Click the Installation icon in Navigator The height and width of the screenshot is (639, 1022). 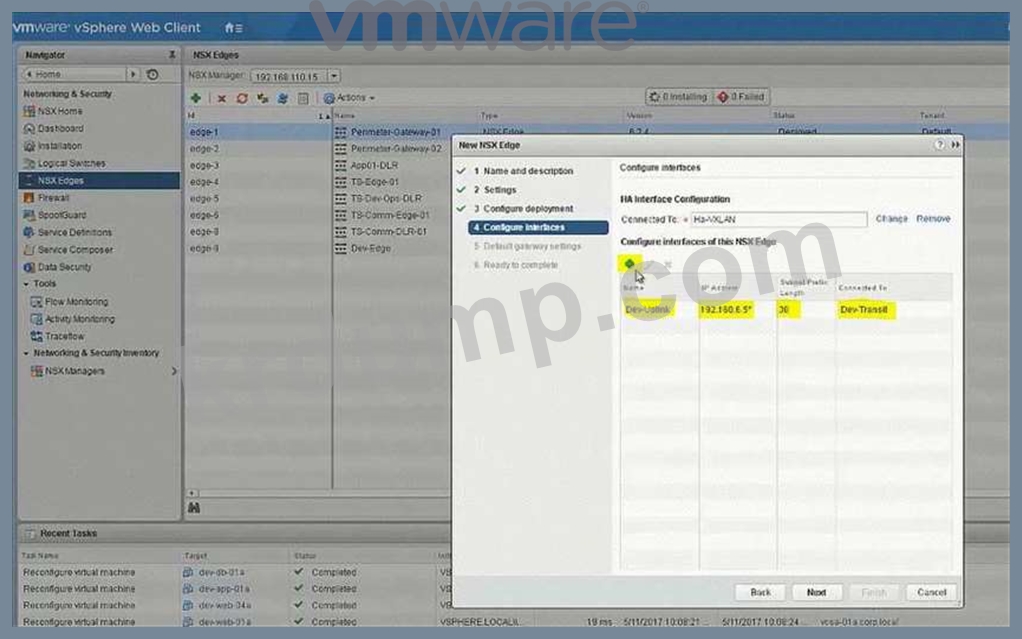click(x=29, y=146)
